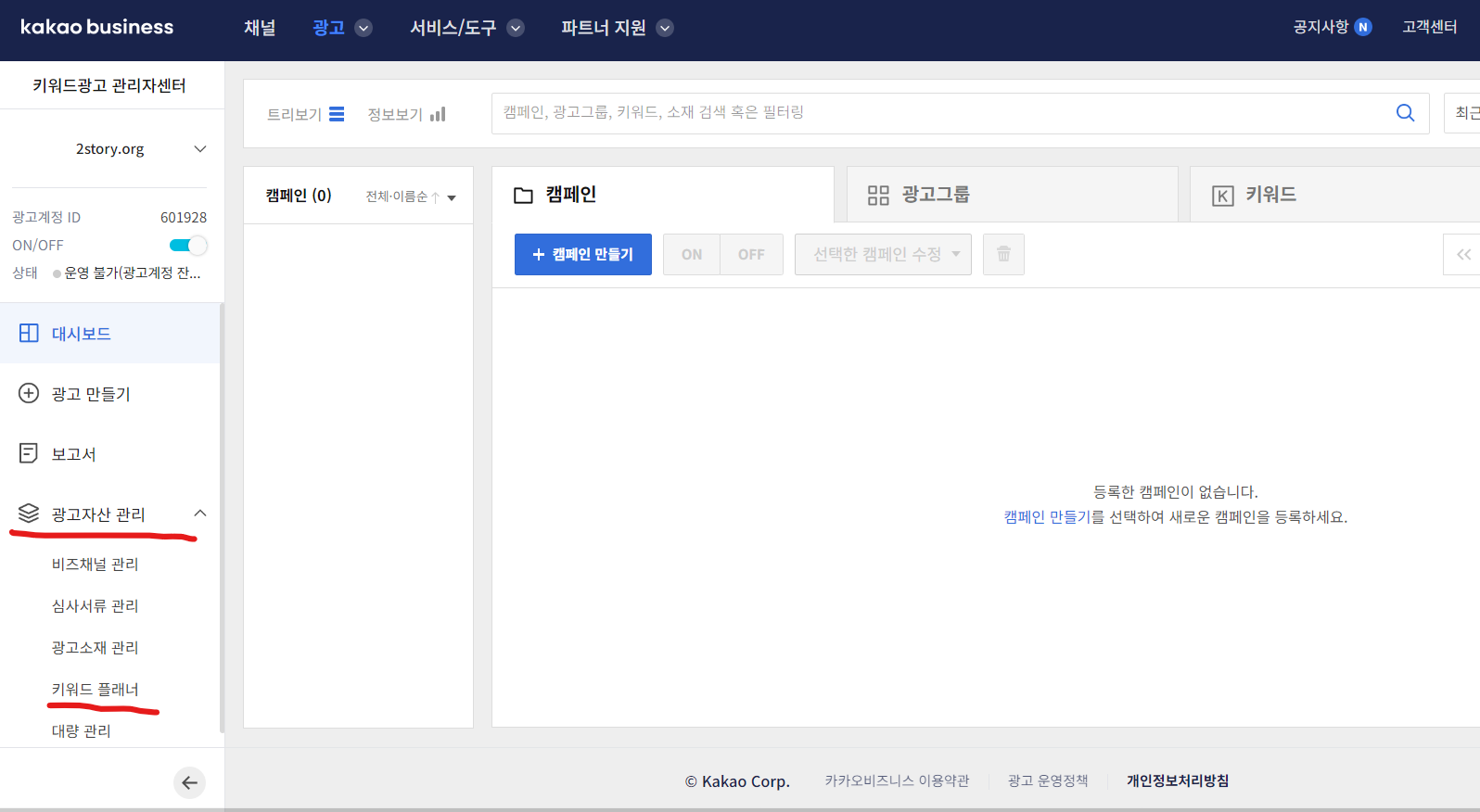Image resolution: width=1480 pixels, height=812 pixels.
Task: Open 카카오비즈니스 이용약관 footer link
Action: click(897, 781)
